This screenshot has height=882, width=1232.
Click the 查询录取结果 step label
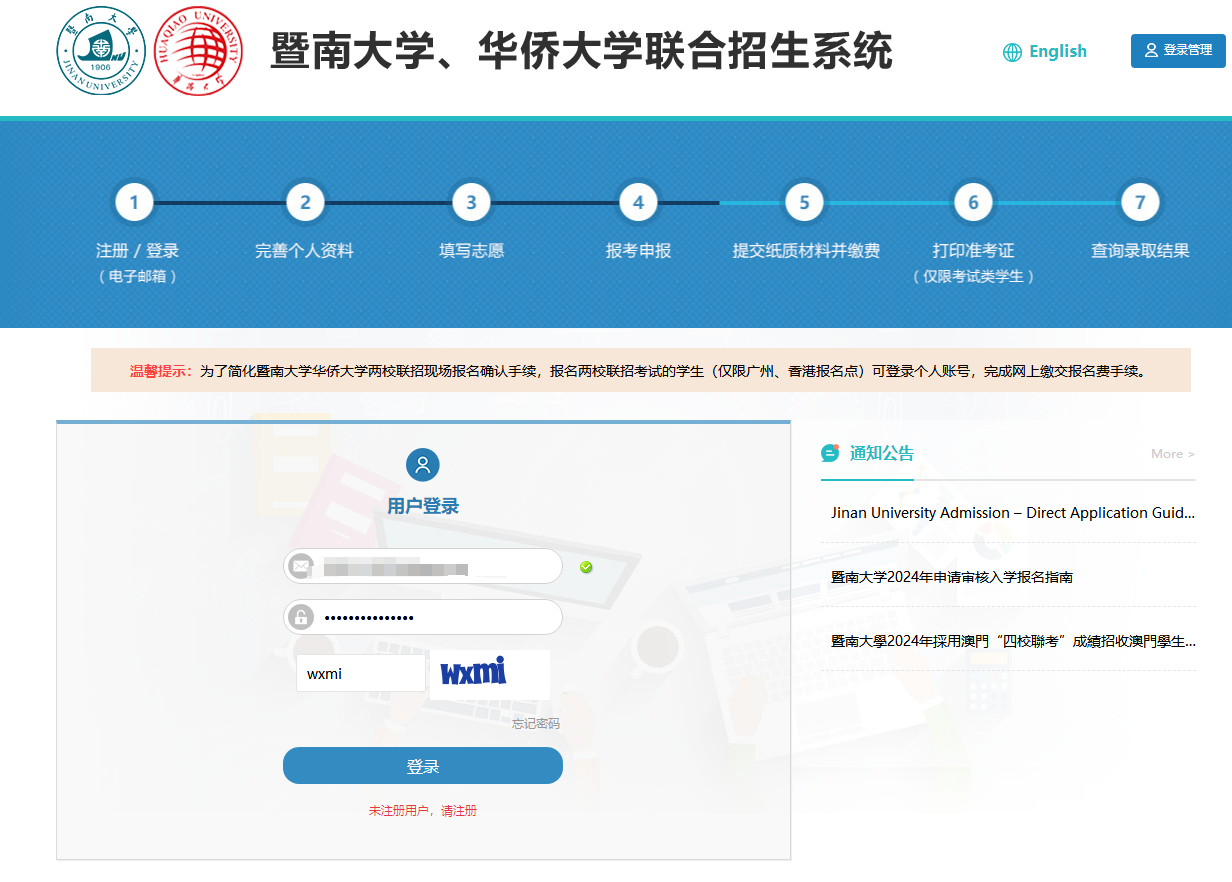point(1140,251)
